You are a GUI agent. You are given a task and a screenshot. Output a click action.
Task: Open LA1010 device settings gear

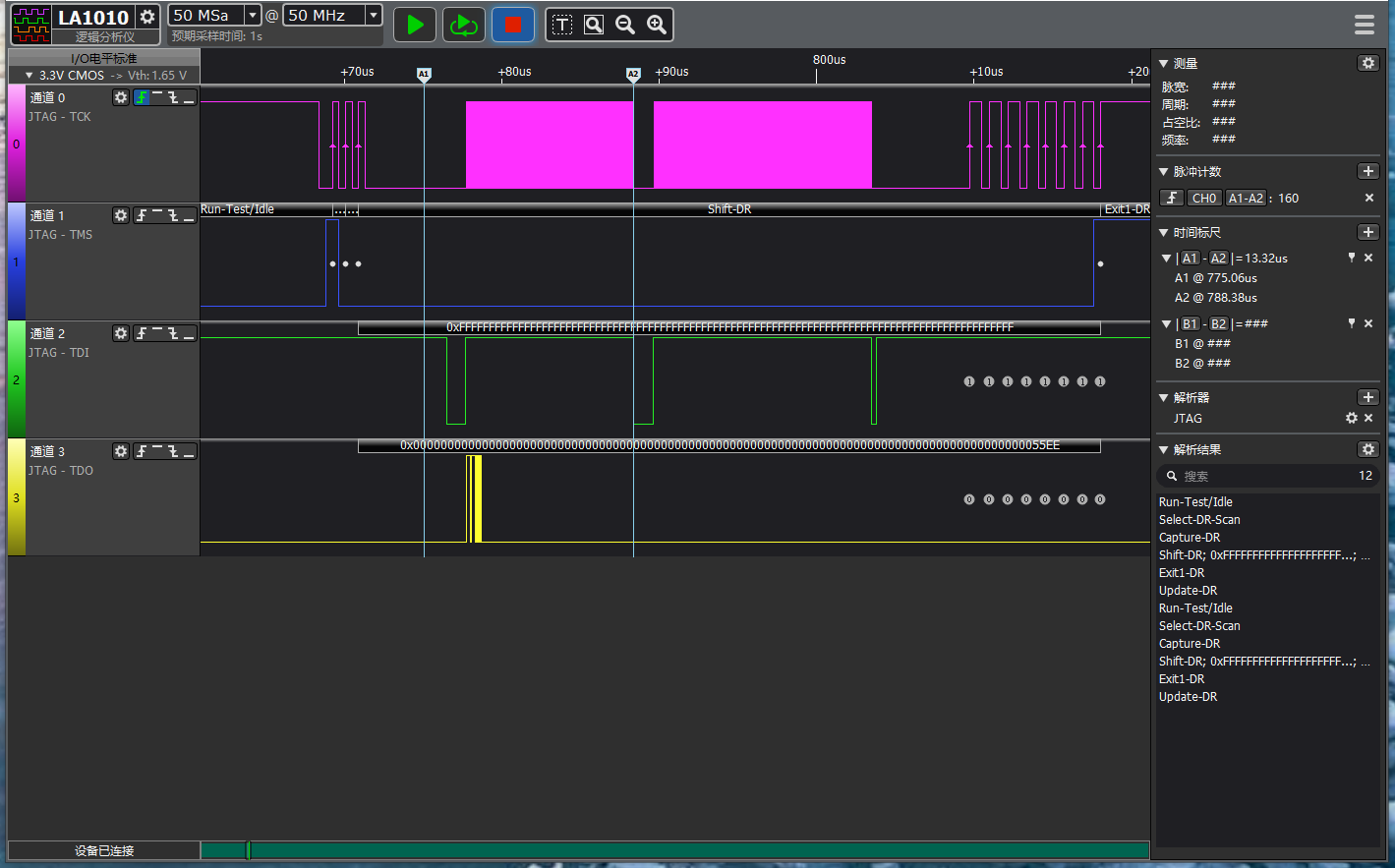147,17
